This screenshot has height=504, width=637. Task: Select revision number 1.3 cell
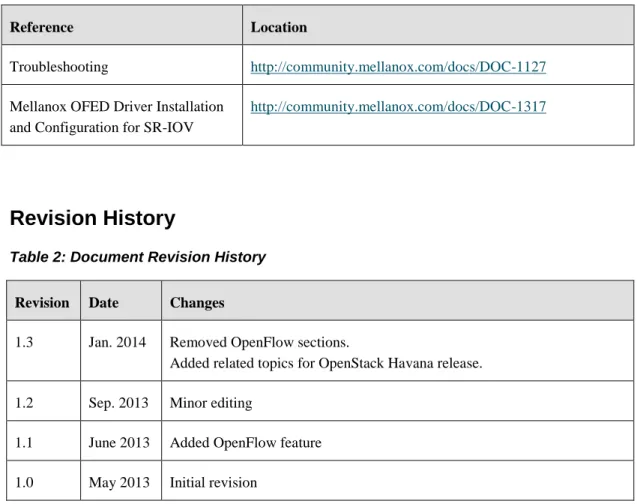click(x=43, y=351)
